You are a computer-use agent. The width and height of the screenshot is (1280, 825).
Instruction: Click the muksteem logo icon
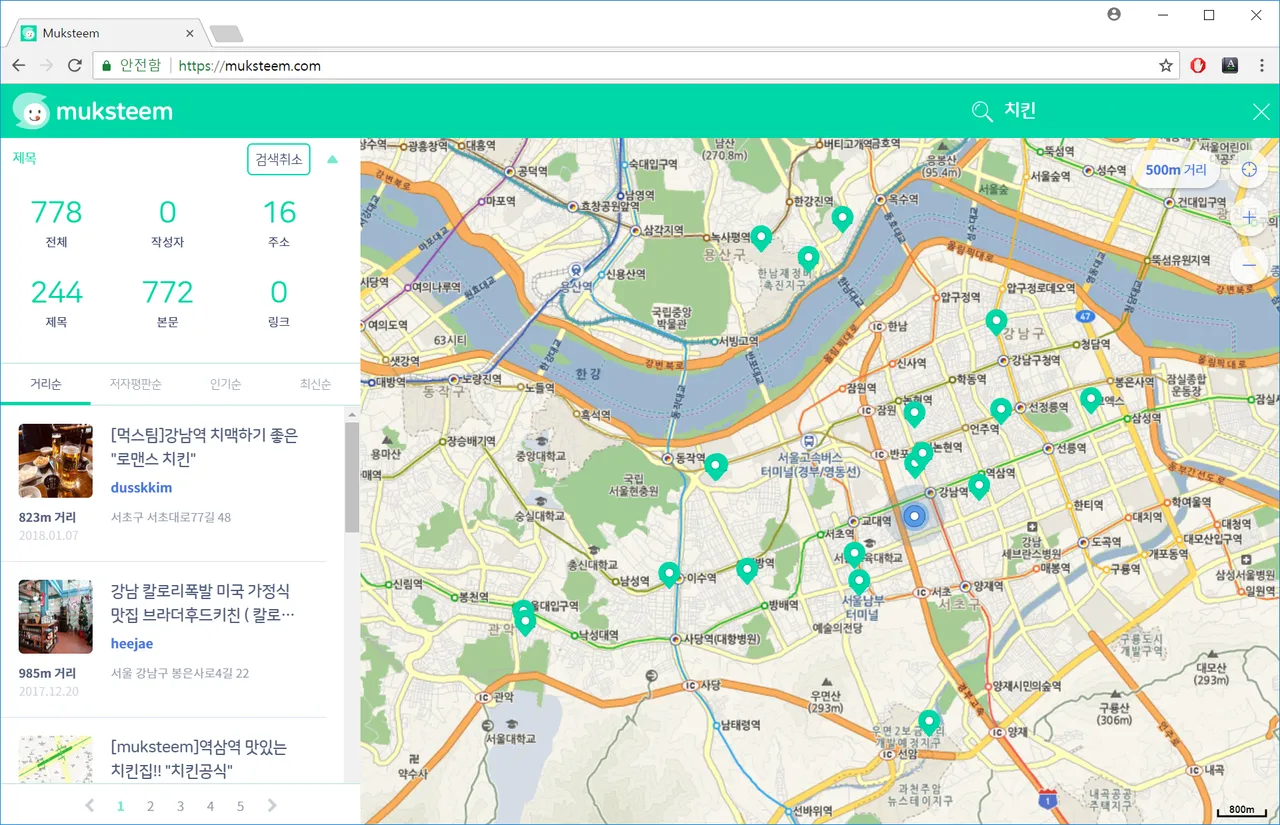[31, 111]
